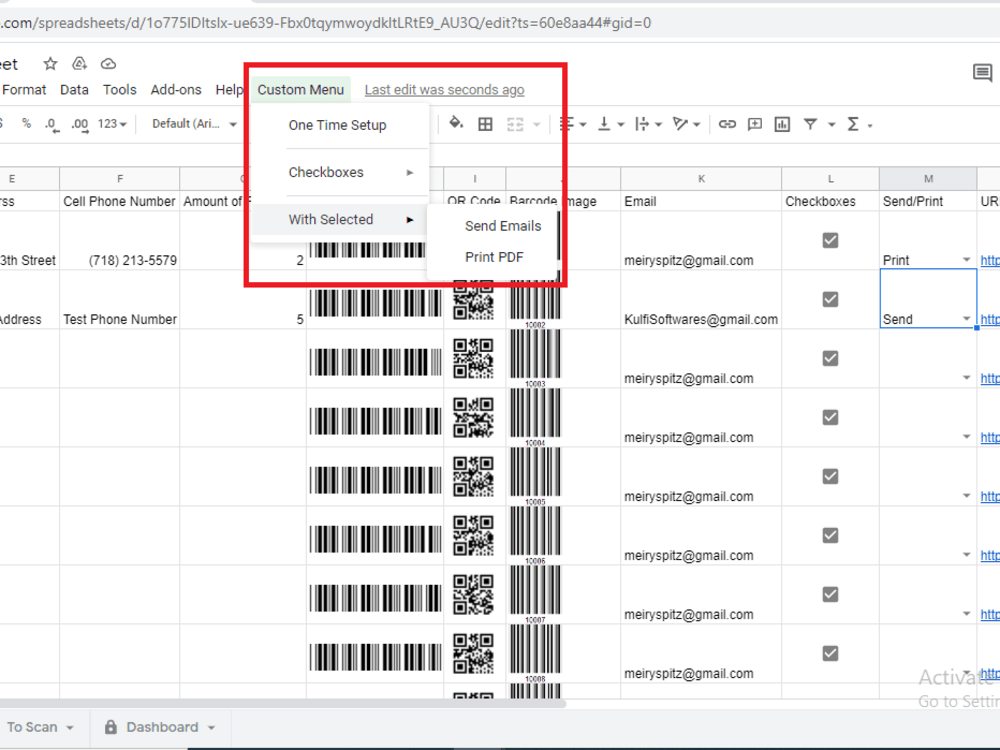Image resolution: width=1000 pixels, height=750 pixels.
Task: Select column M header
Action: tap(928, 179)
